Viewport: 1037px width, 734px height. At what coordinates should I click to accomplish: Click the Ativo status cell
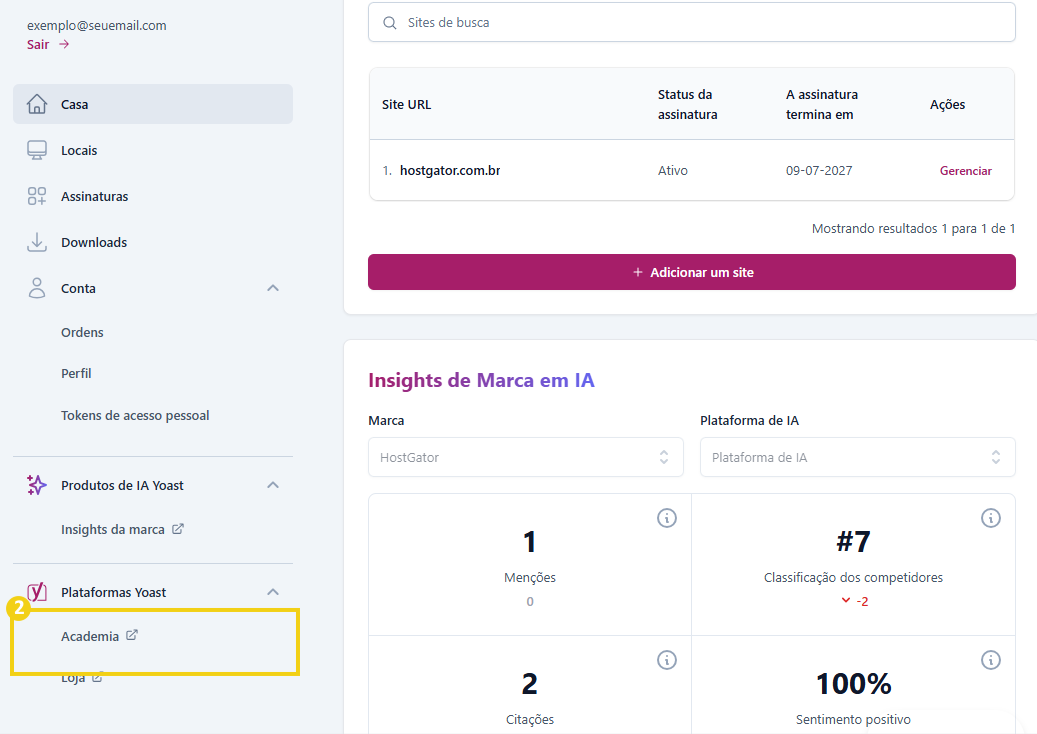coord(673,171)
